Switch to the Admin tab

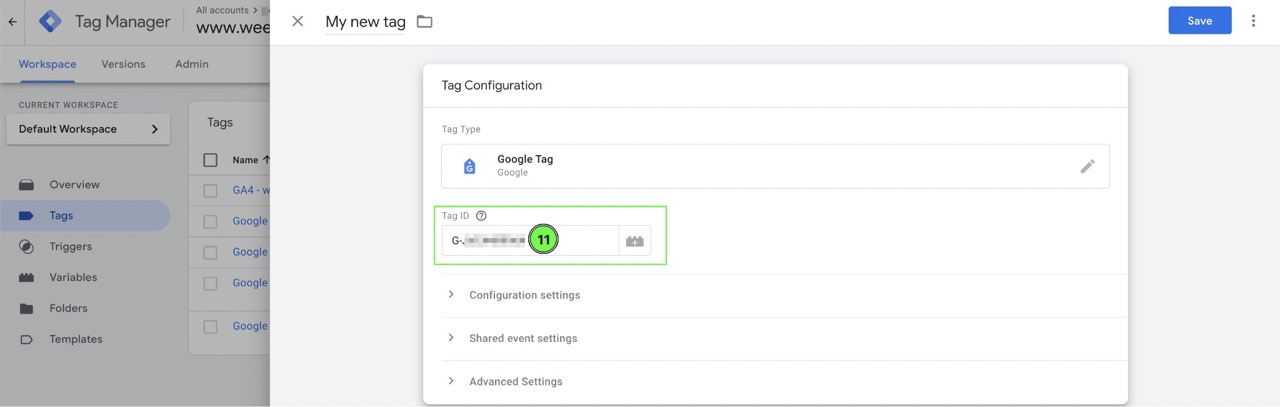coord(192,64)
